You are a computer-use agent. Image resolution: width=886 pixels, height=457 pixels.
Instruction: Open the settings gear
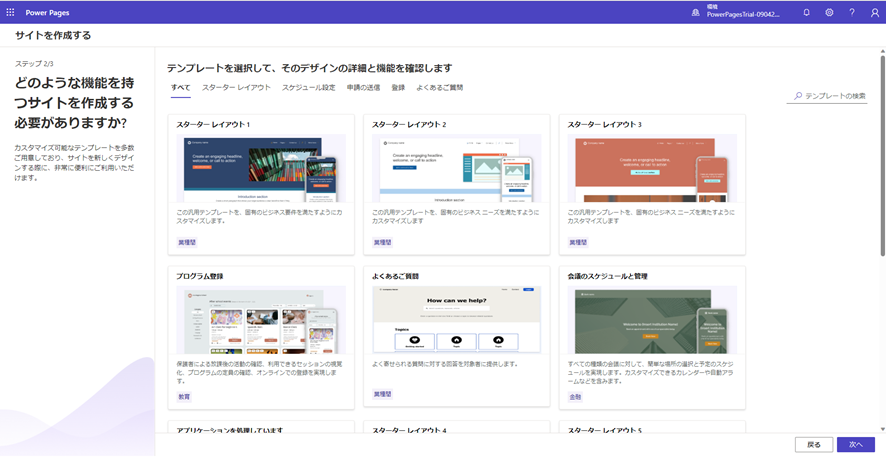tap(829, 12)
